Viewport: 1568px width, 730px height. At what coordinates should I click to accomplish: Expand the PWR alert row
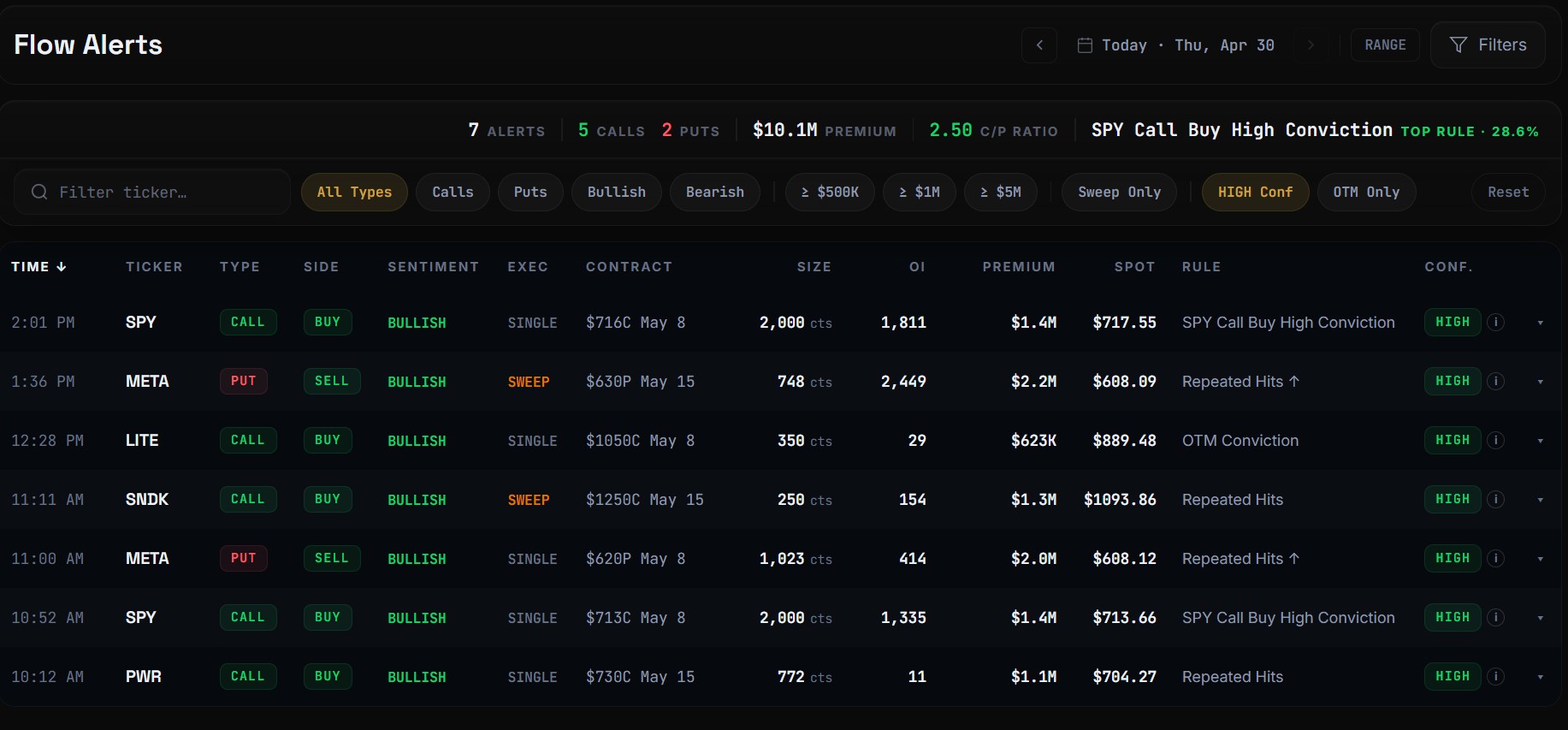(1540, 677)
